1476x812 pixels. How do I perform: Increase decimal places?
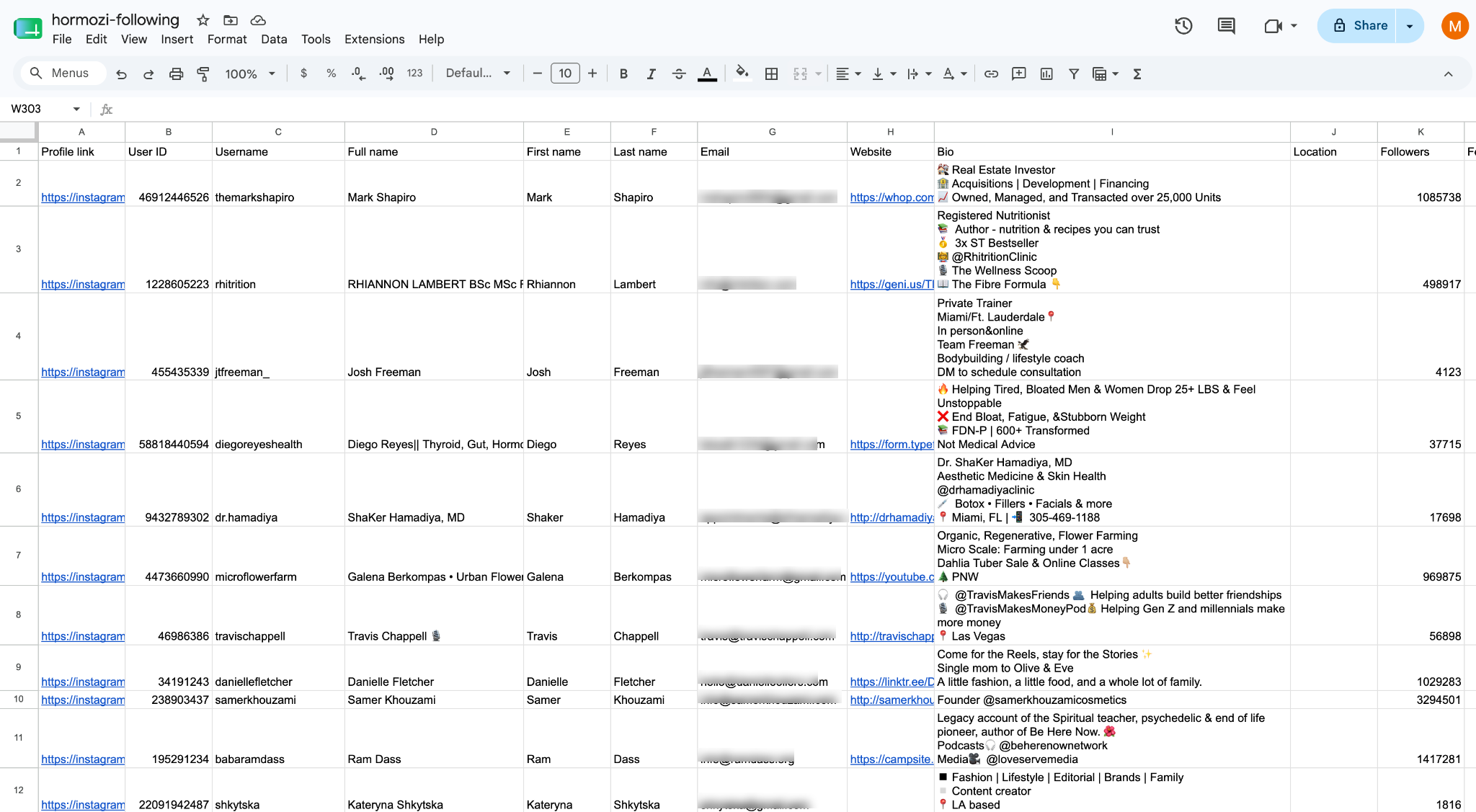tap(386, 73)
